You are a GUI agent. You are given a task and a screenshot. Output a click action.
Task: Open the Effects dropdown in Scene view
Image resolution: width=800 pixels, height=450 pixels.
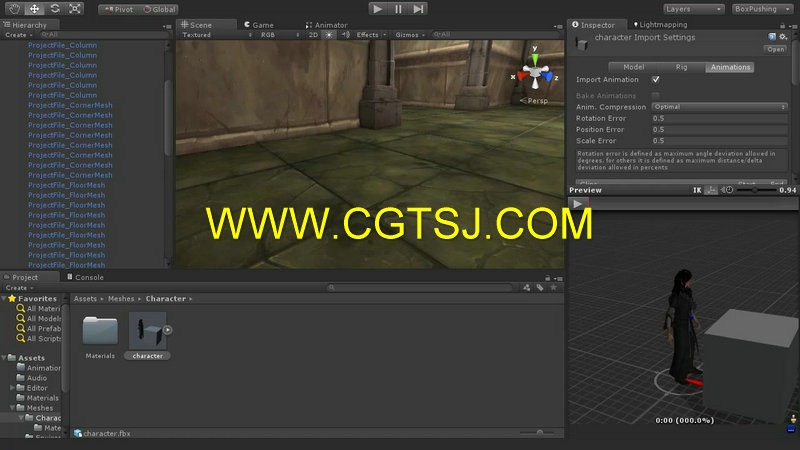point(371,35)
